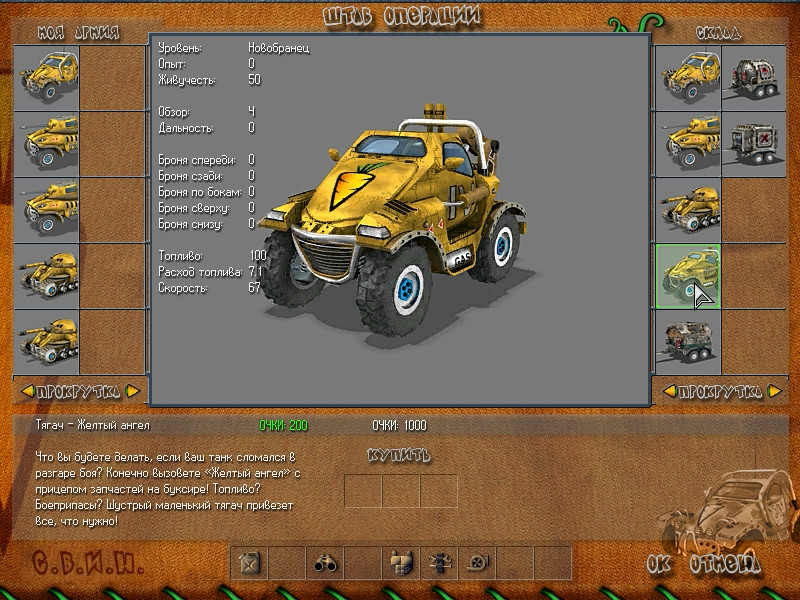
Task: Click the S.W.I.N.E. logo text
Action: point(88,563)
